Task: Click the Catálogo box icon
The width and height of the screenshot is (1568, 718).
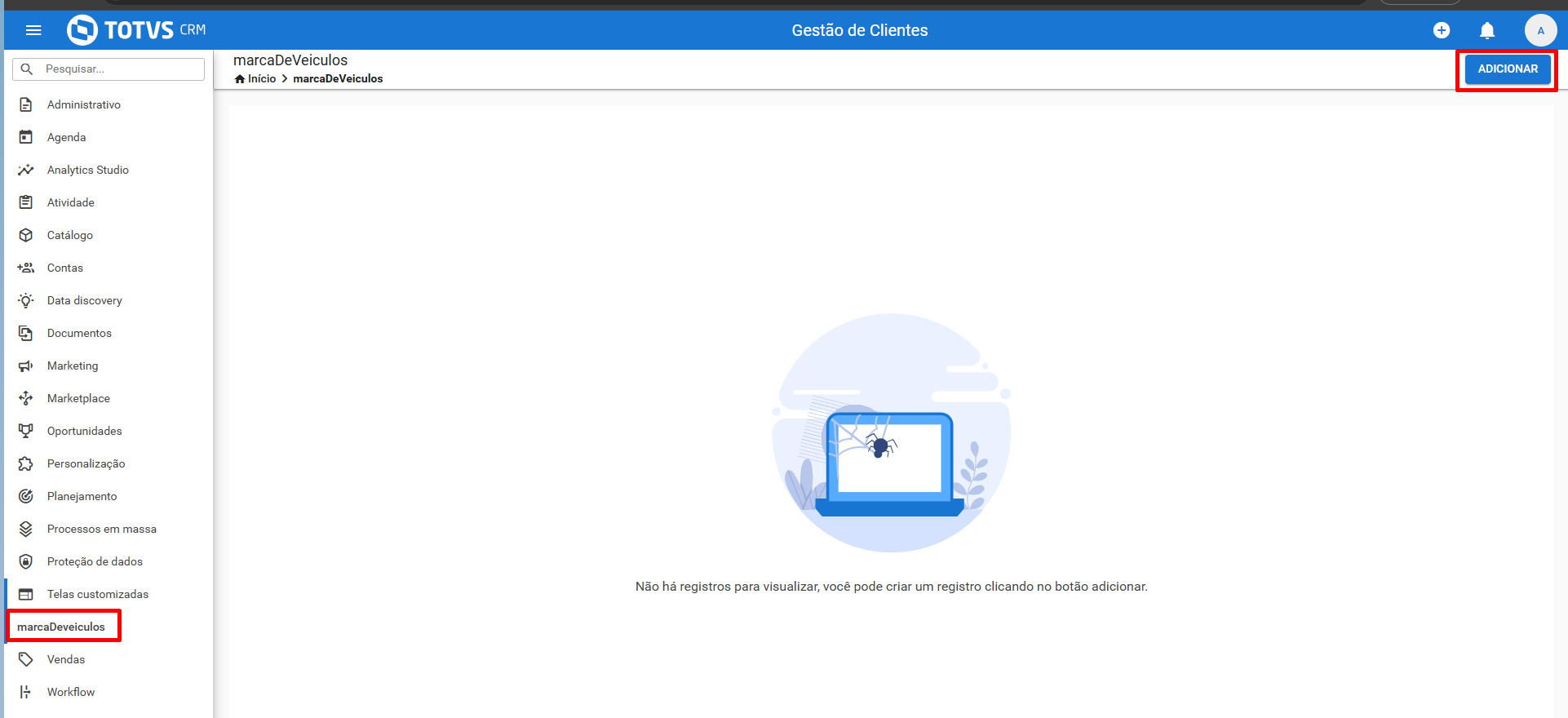Action: [x=26, y=235]
